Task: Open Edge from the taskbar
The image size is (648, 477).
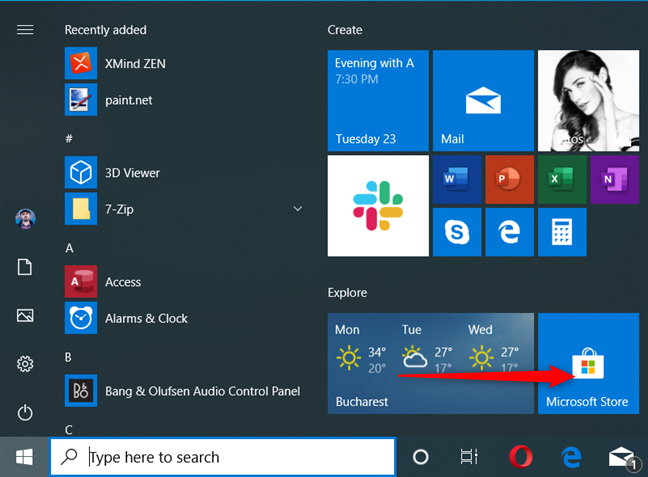Action: [571, 457]
